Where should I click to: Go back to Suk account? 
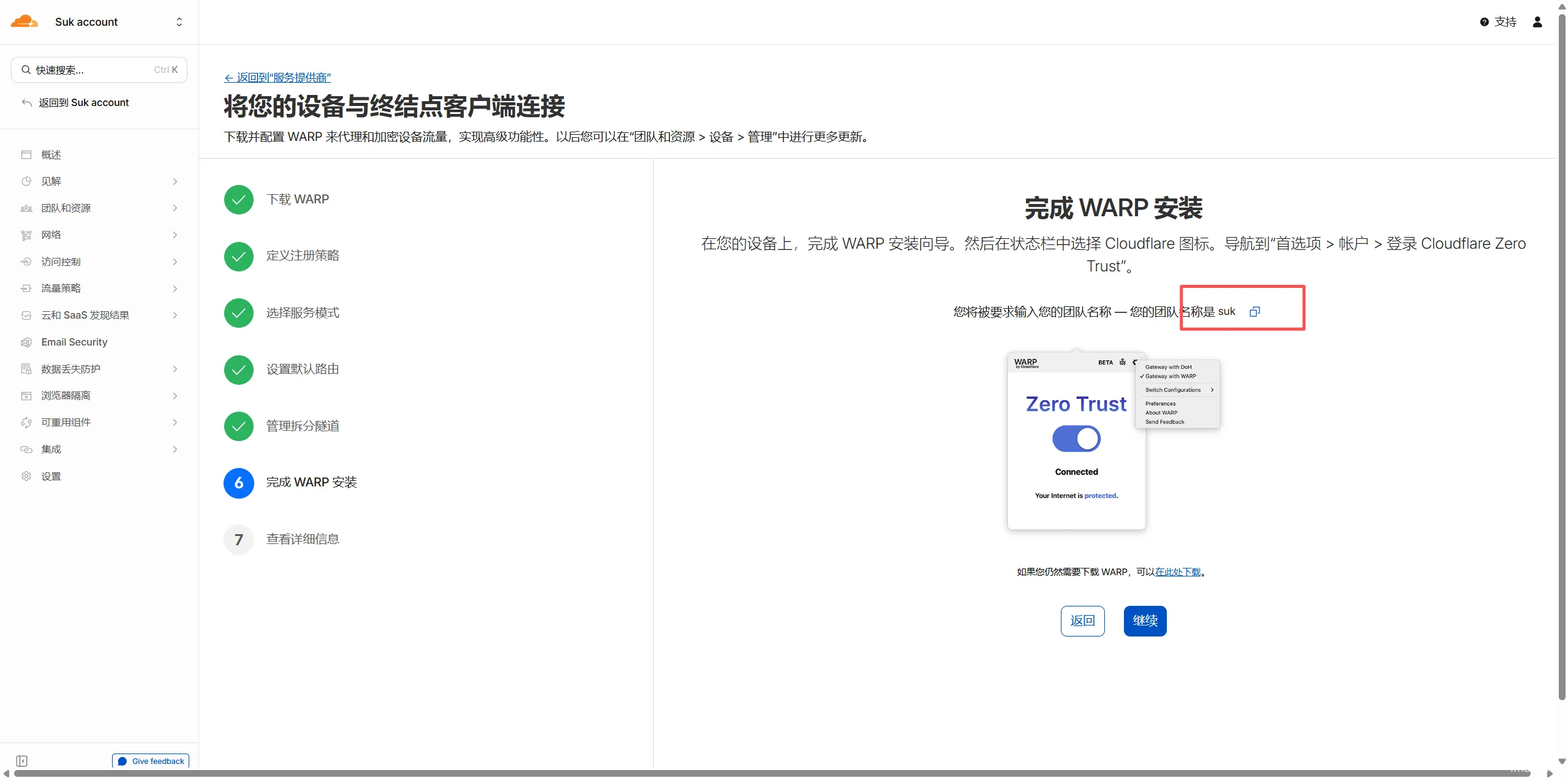[x=84, y=102]
